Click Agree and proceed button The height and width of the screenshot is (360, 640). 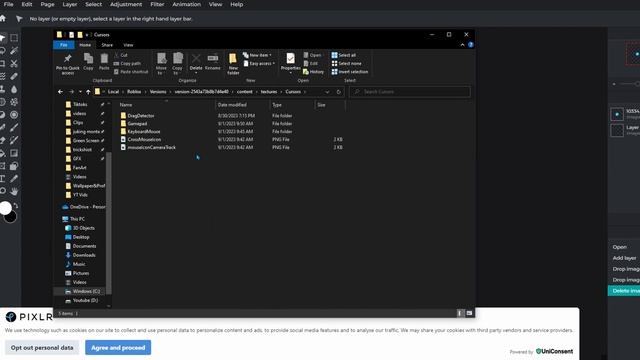pos(118,348)
